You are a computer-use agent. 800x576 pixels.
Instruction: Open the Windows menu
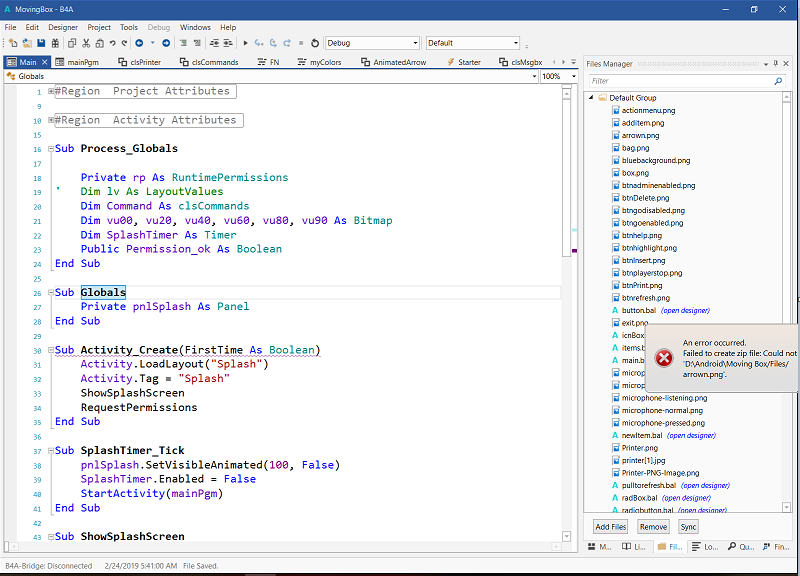(195, 28)
